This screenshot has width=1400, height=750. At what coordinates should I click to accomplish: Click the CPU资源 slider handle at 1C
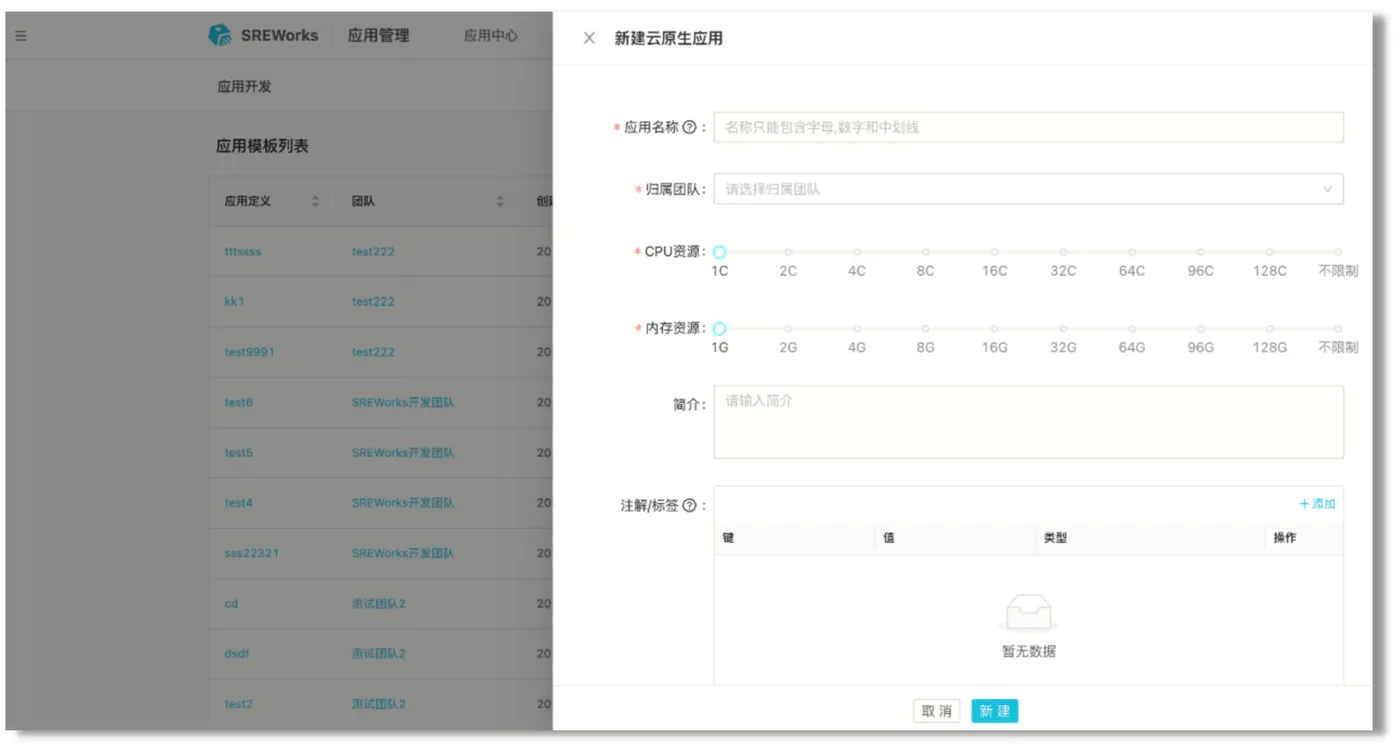click(720, 252)
